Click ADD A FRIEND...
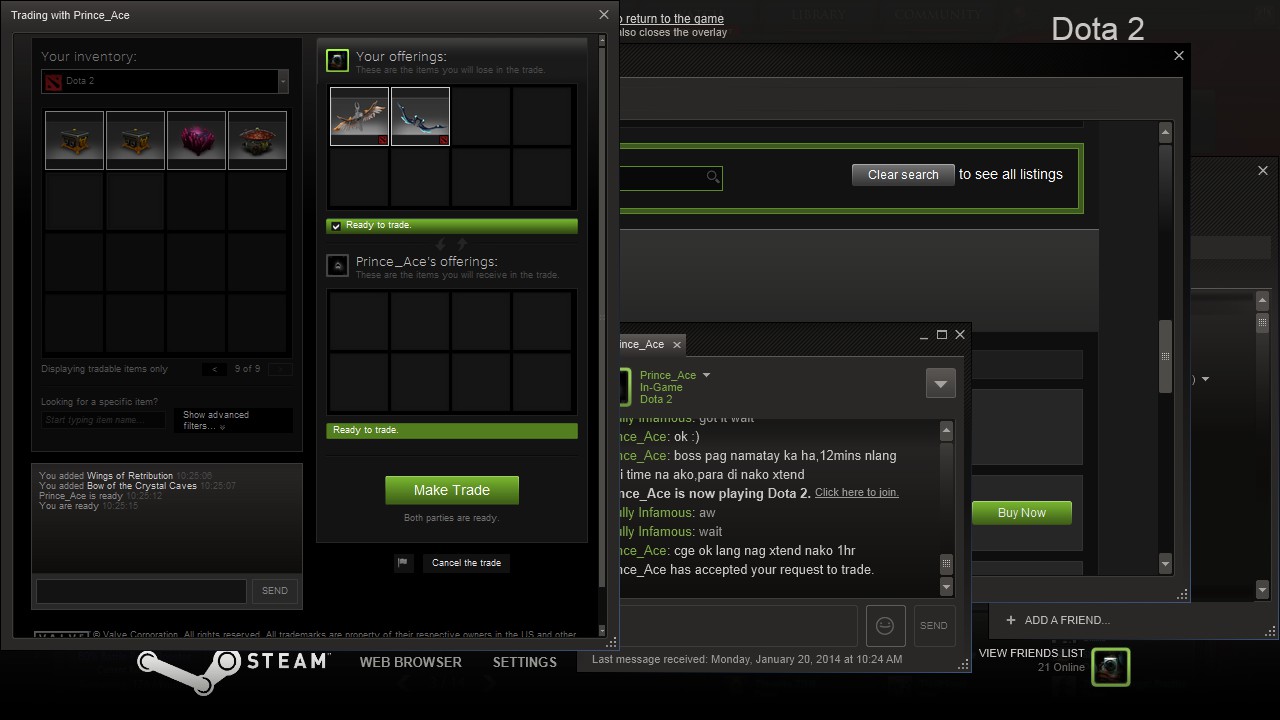This screenshot has height=720, width=1280. click(1058, 620)
